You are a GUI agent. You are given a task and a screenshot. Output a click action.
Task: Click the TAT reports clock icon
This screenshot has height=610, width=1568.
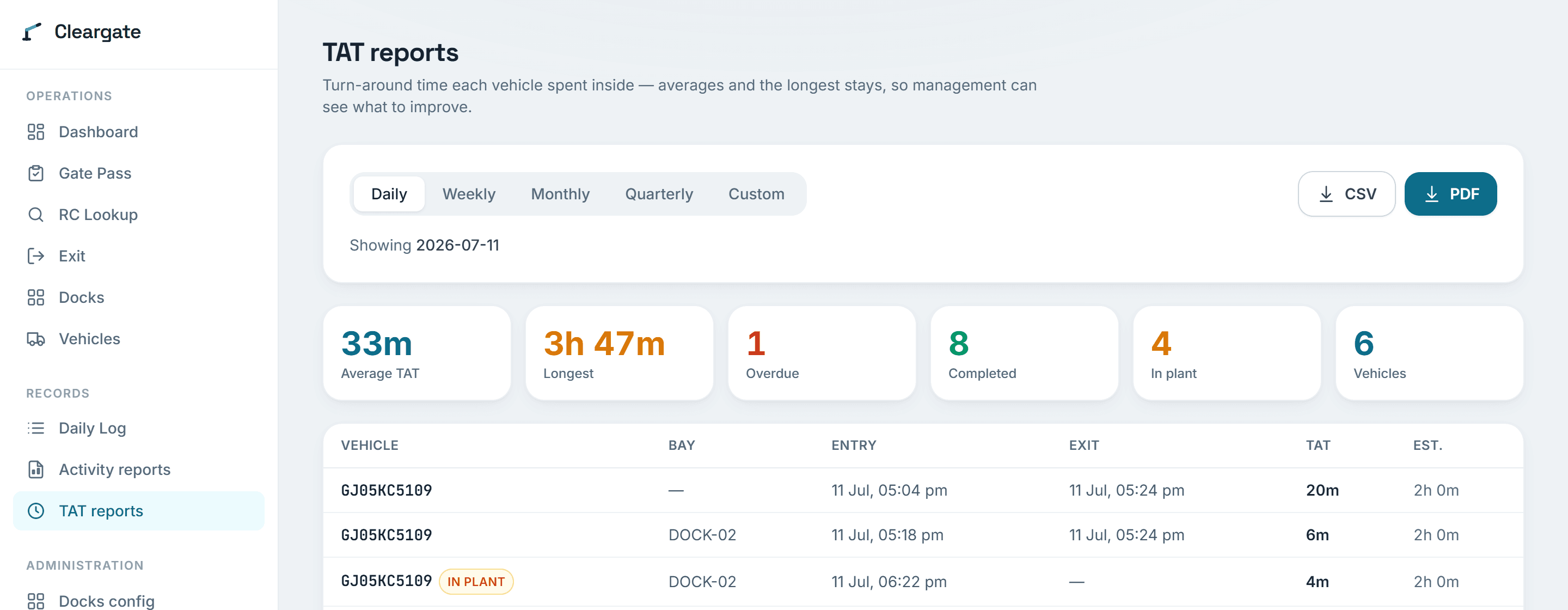click(36, 511)
